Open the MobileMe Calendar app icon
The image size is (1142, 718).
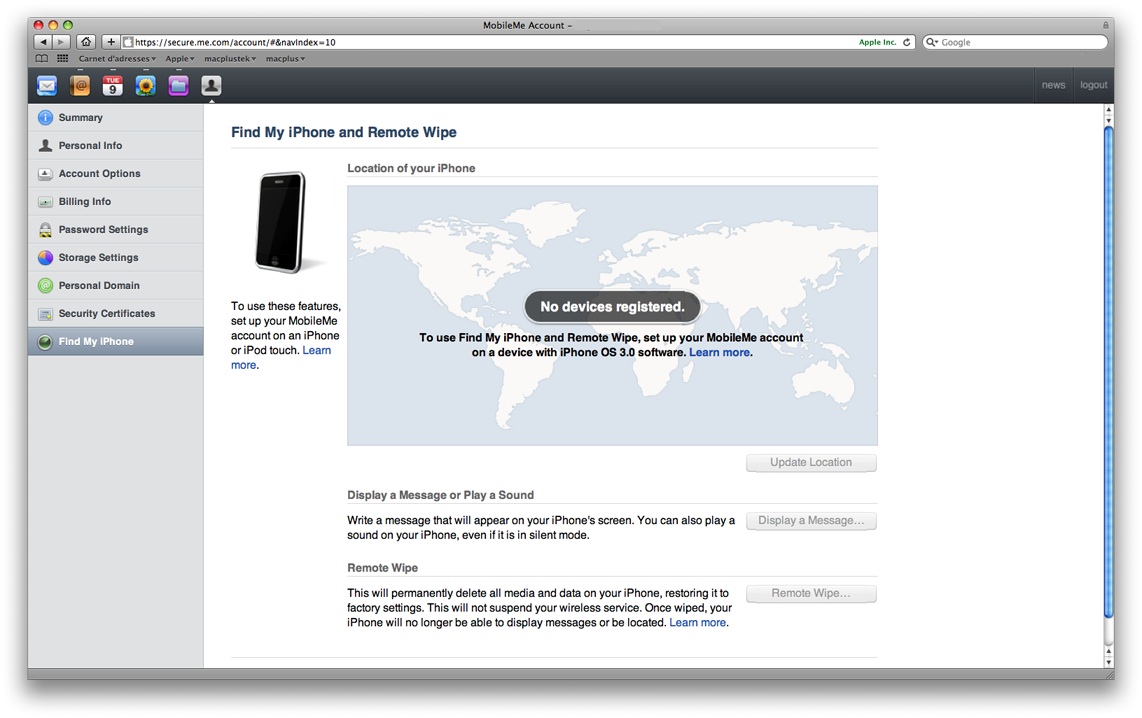pos(112,86)
